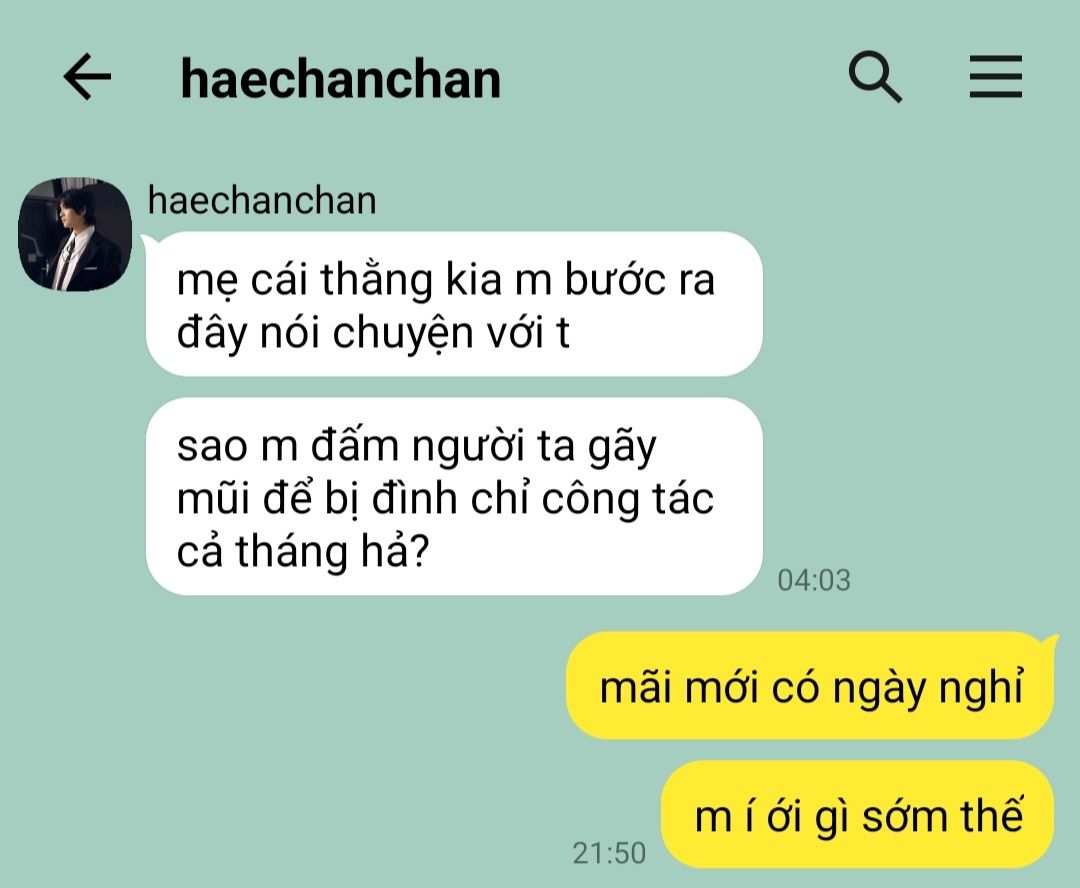The image size is (1080, 888).
Task: Click the word 'tháng' in the second message
Action: (x=291, y=553)
